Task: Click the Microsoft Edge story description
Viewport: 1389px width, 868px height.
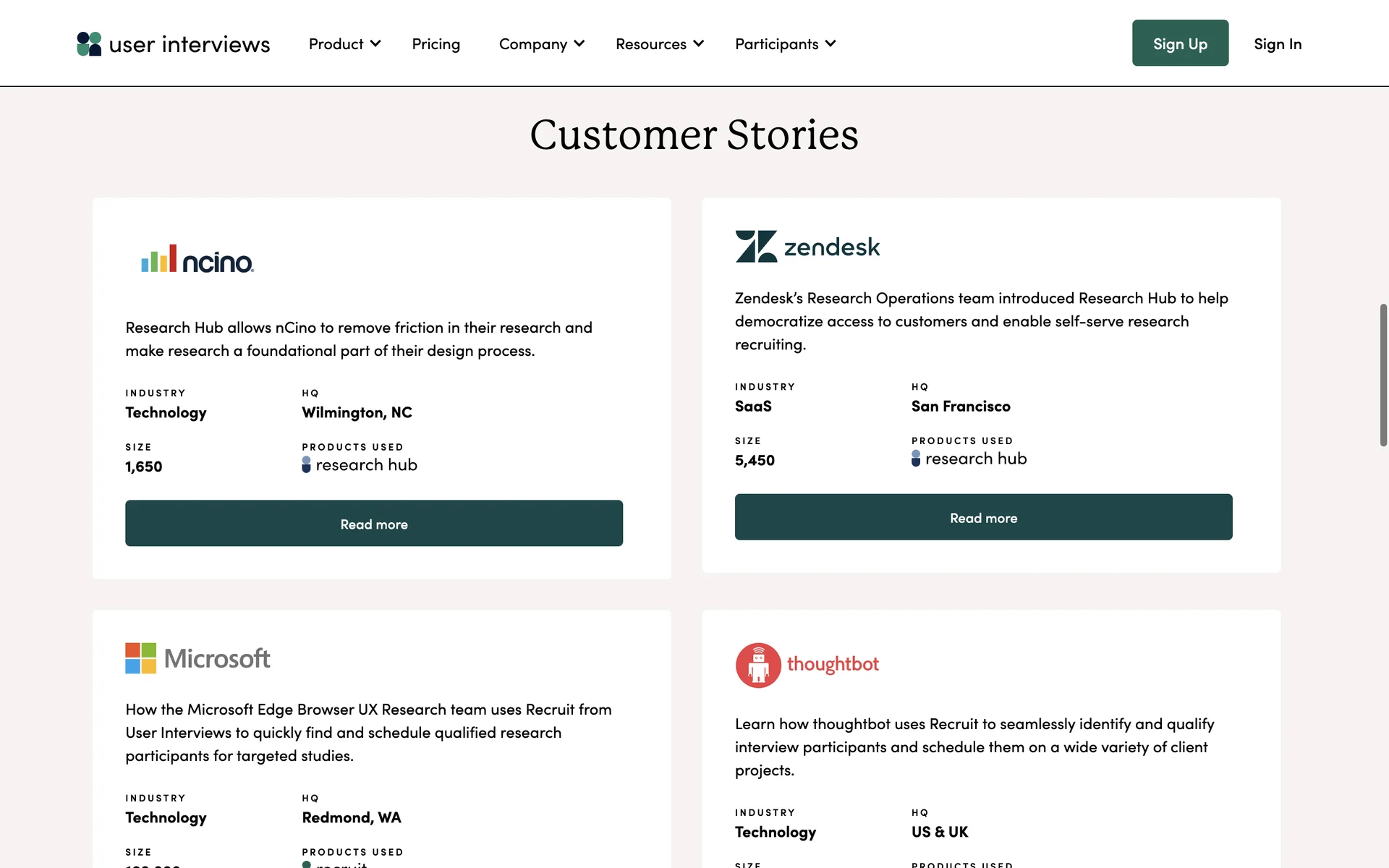Action: (368, 732)
